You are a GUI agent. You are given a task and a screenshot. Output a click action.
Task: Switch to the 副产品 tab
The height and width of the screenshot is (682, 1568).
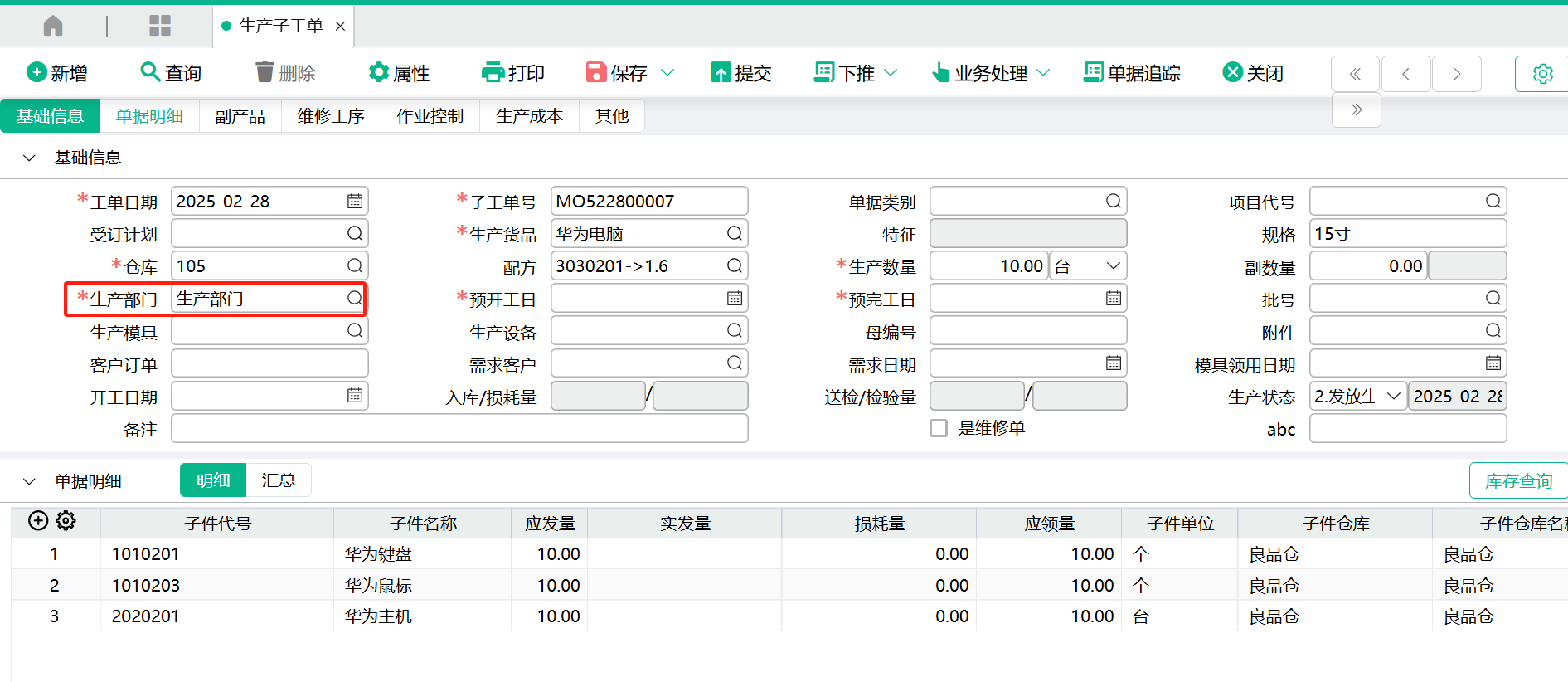[x=240, y=116]
